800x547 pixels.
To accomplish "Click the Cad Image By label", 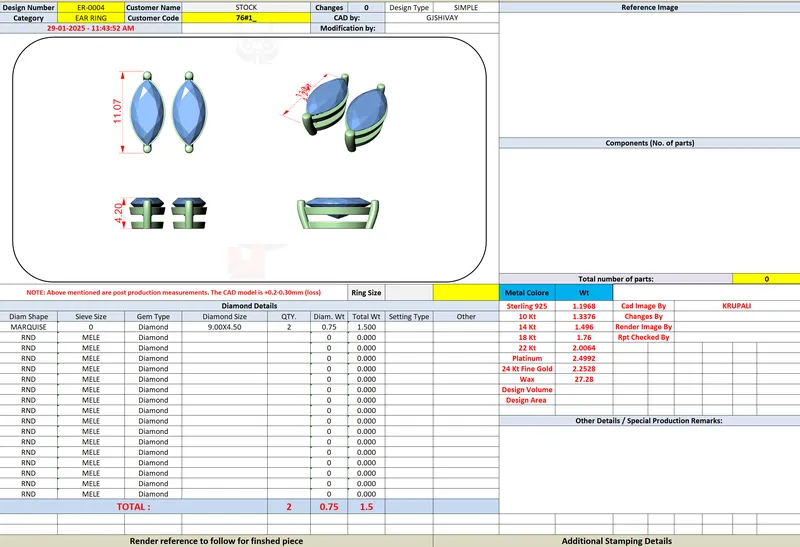I will point(643,306).
